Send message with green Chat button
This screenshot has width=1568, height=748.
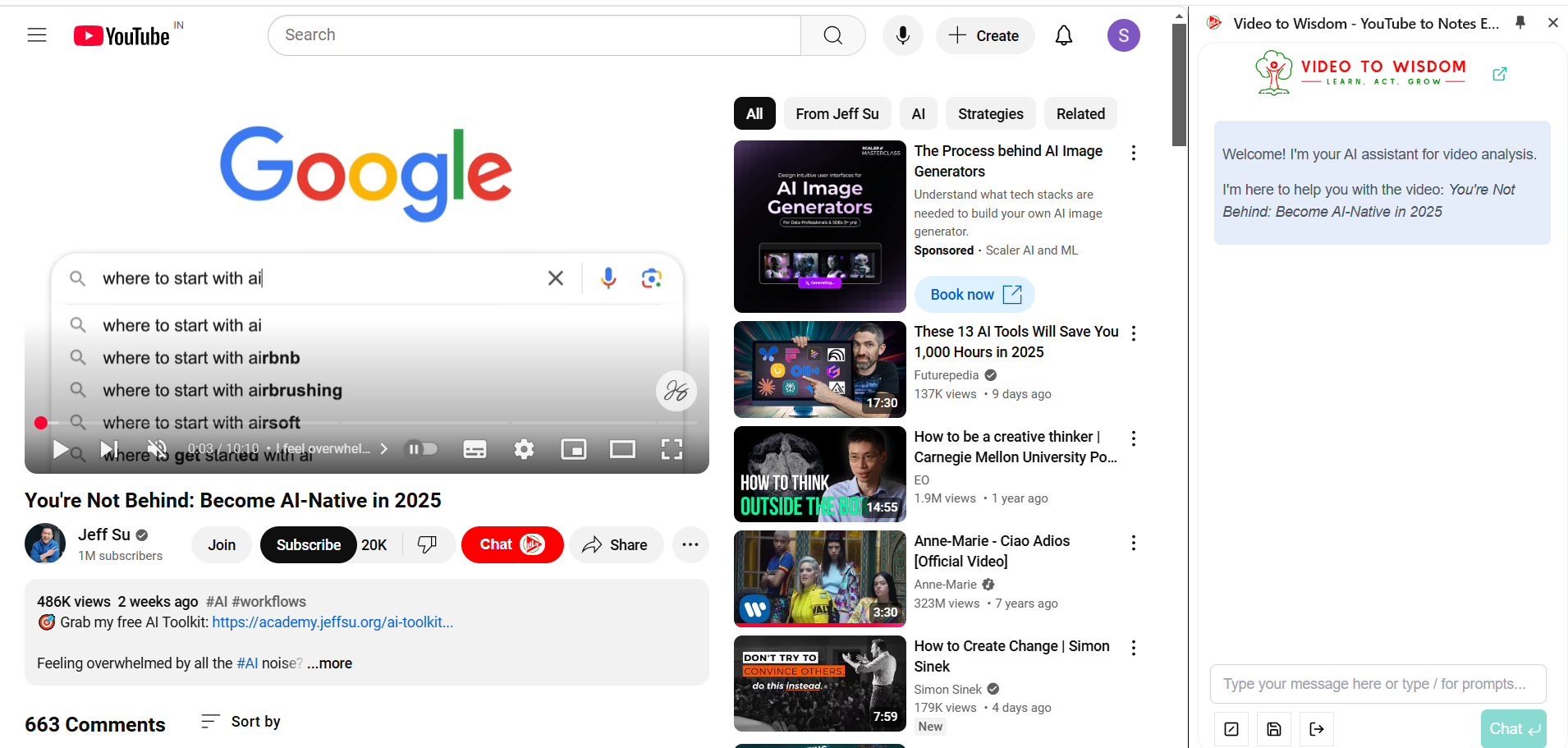(1514, 729)
